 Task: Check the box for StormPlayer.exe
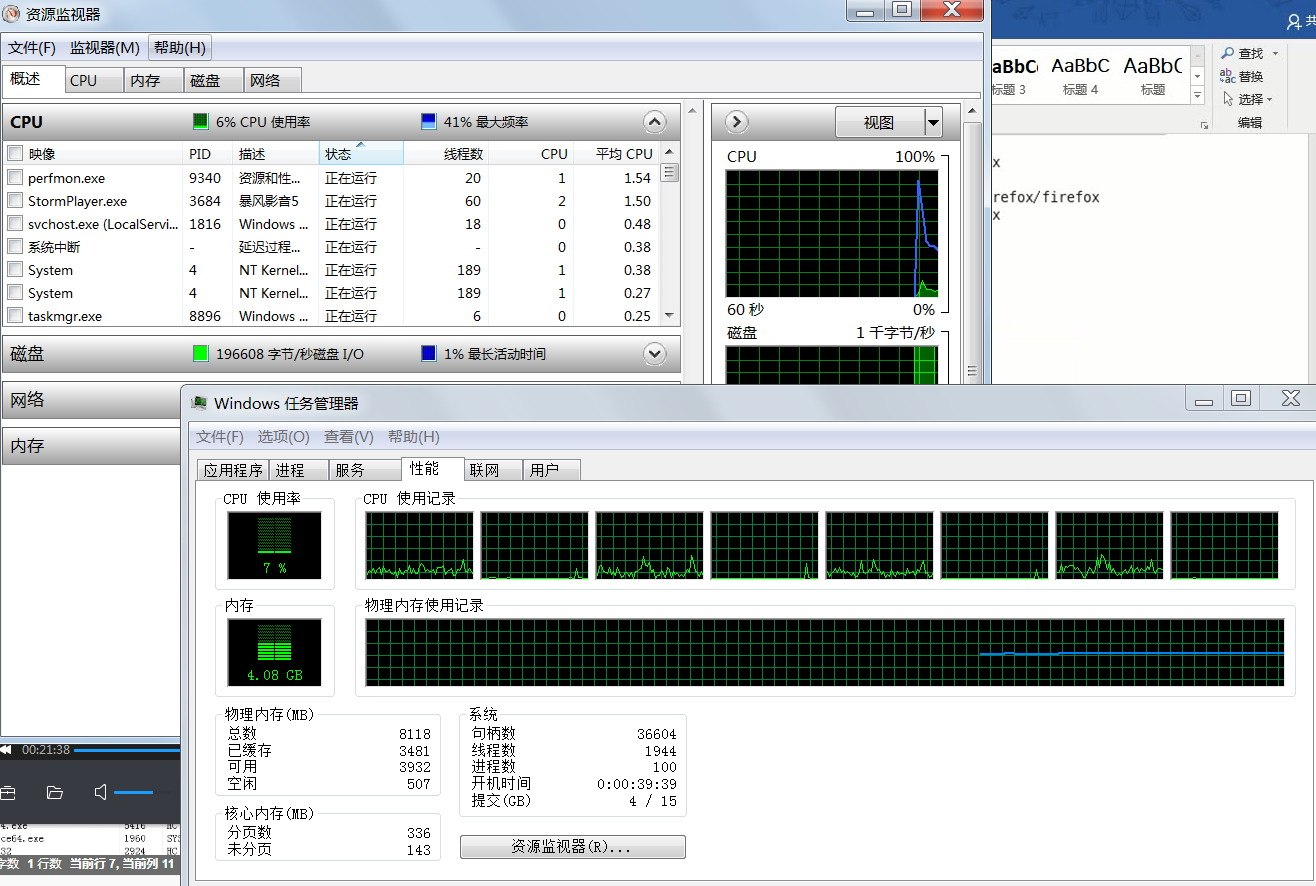pyautogui.click(x=15, y=201)
